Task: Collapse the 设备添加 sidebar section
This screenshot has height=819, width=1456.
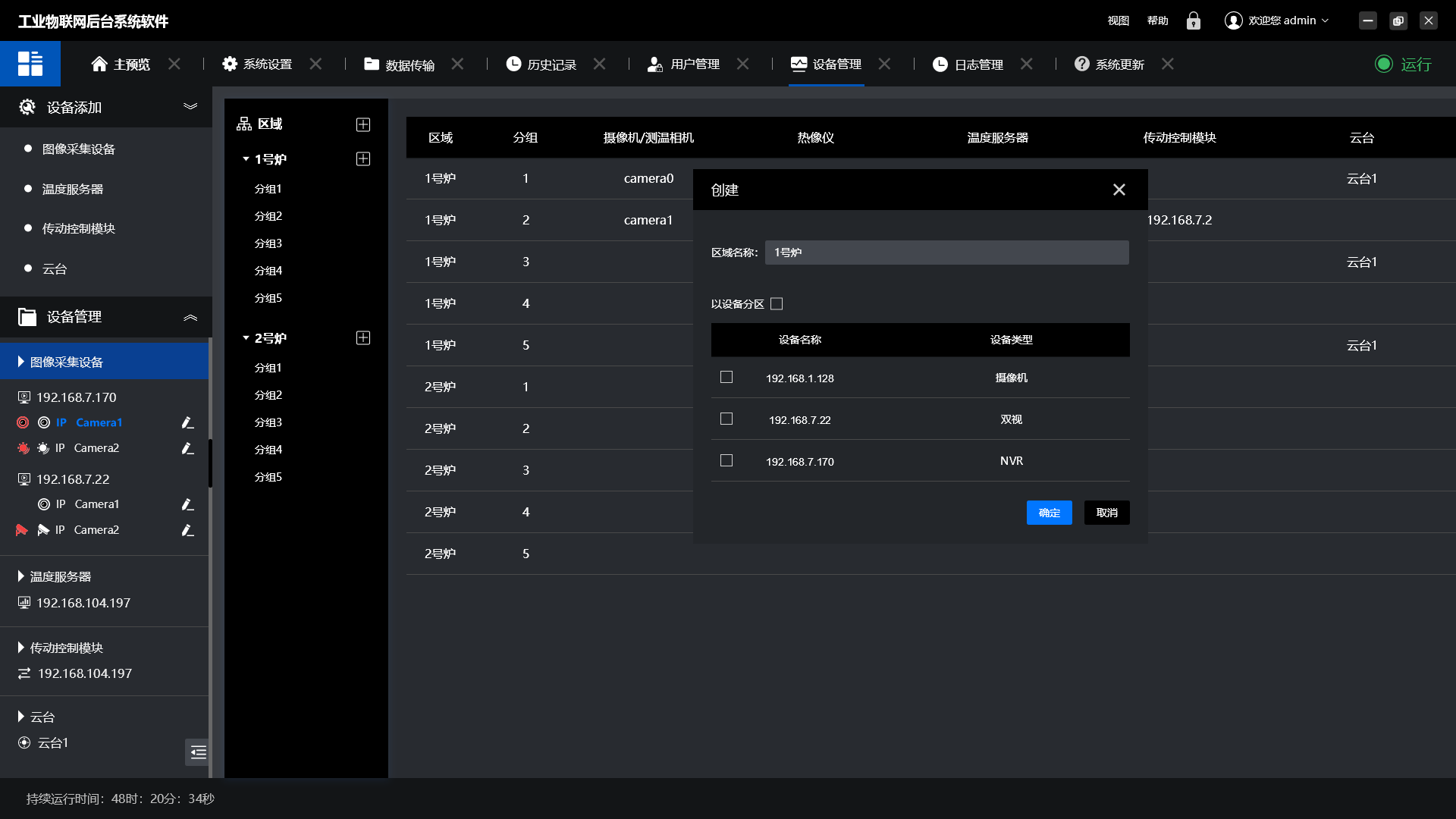Action: [190, 107]
